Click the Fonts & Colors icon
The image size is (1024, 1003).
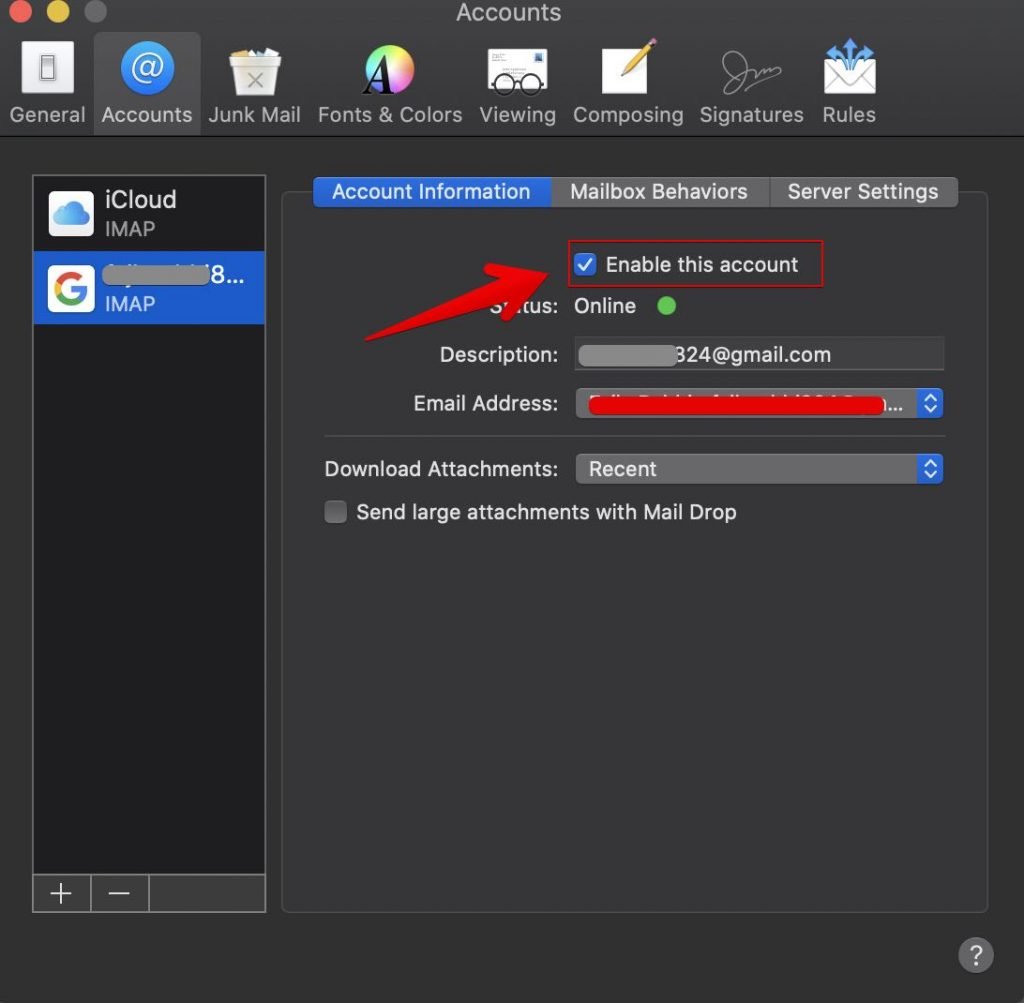click(x=390, y=72)
